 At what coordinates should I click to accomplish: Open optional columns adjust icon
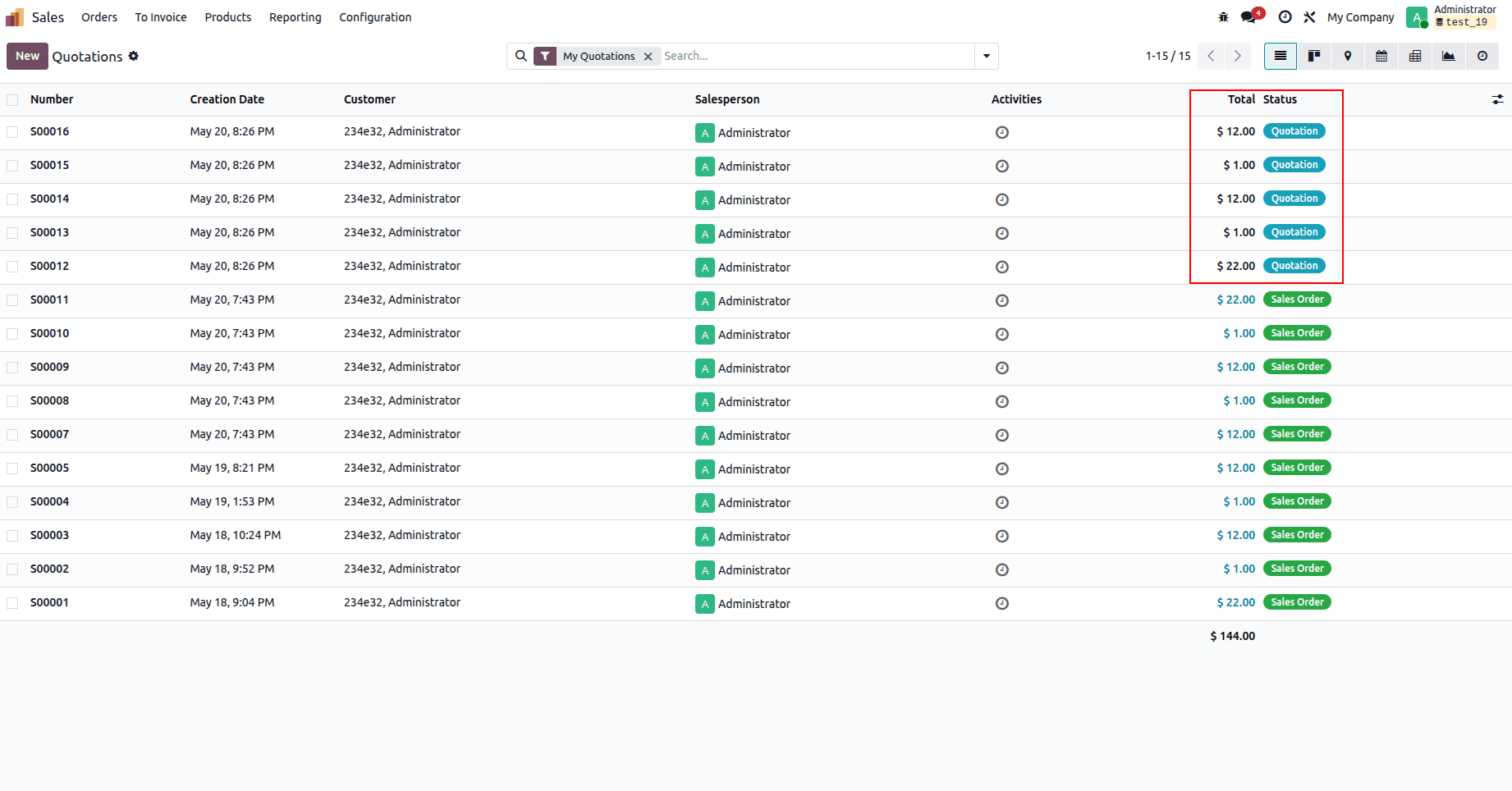pos(1498,99)
